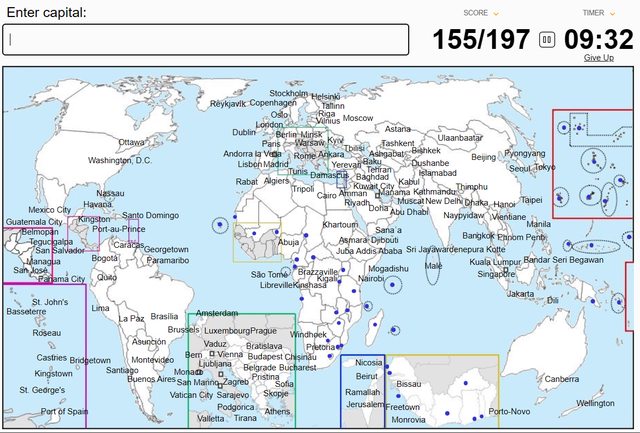
Task: Click the Ottawa label in Canada
Action: tap(132, 142)
